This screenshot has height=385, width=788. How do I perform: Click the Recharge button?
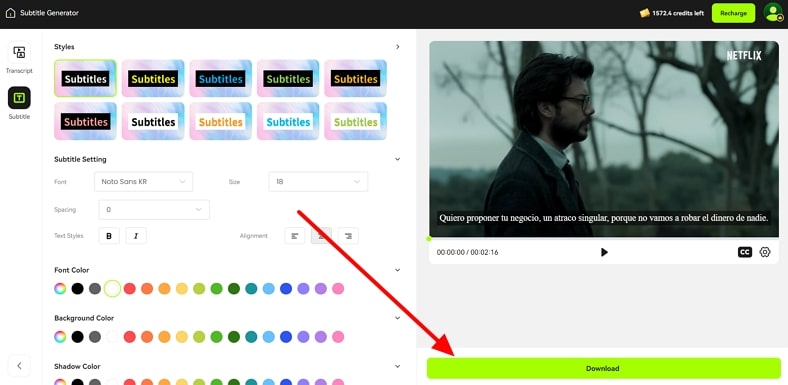point(733,13)
